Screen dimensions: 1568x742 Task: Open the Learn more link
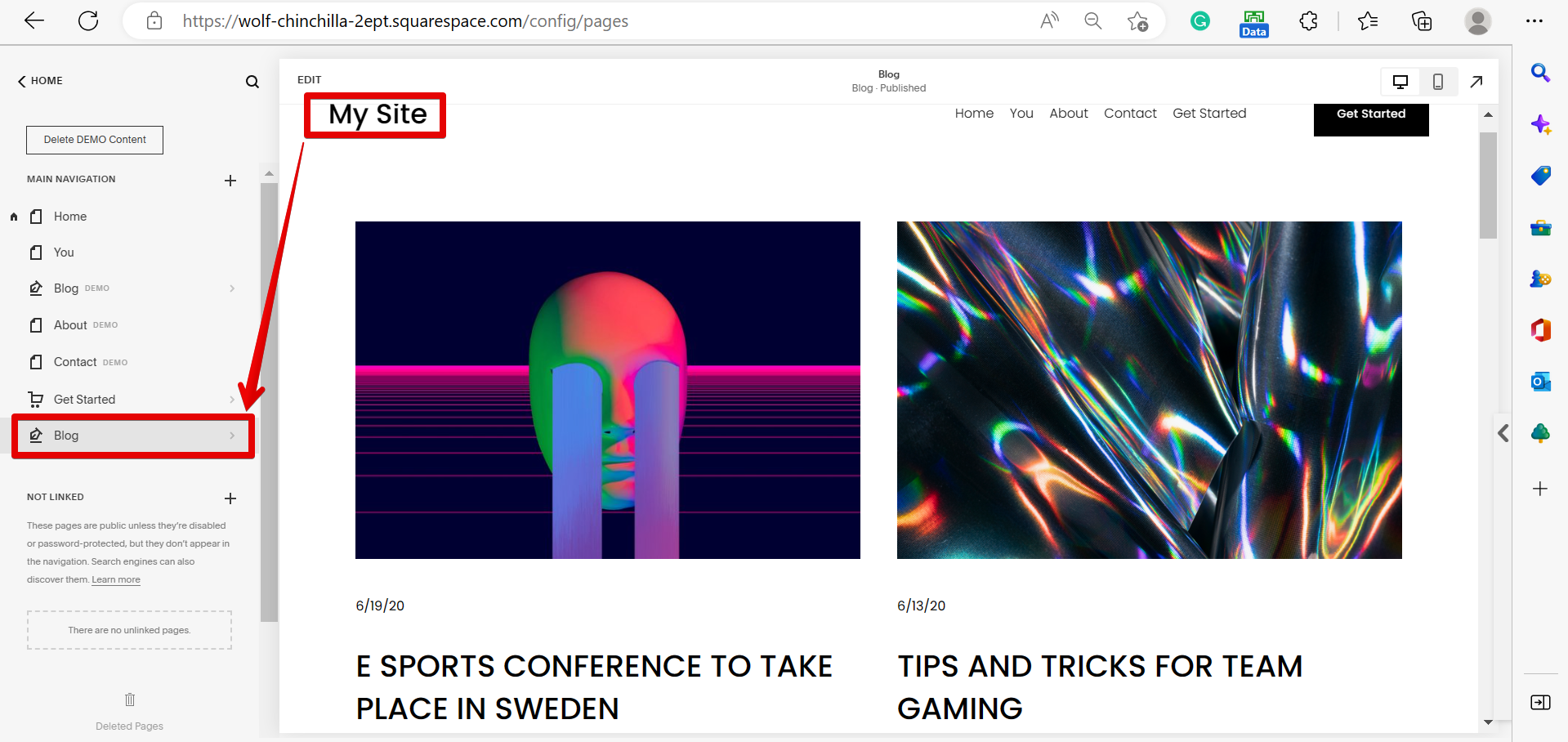click(x=116, y=580)
